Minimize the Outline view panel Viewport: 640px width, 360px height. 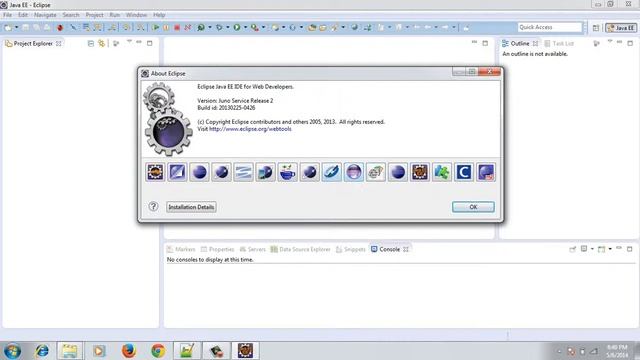coord(619,42)
